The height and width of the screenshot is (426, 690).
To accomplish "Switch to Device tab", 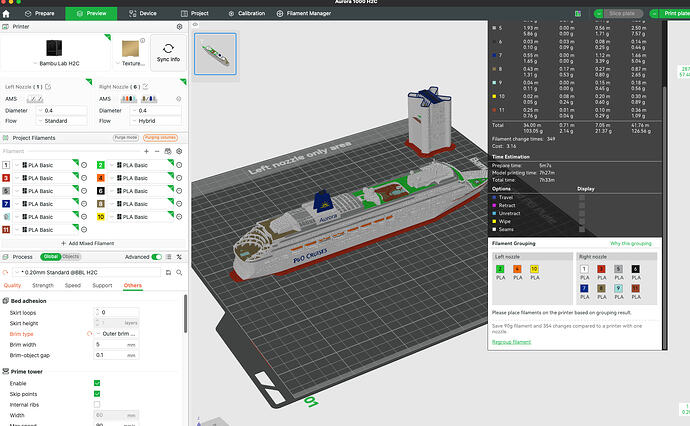I will pos(143,14).
